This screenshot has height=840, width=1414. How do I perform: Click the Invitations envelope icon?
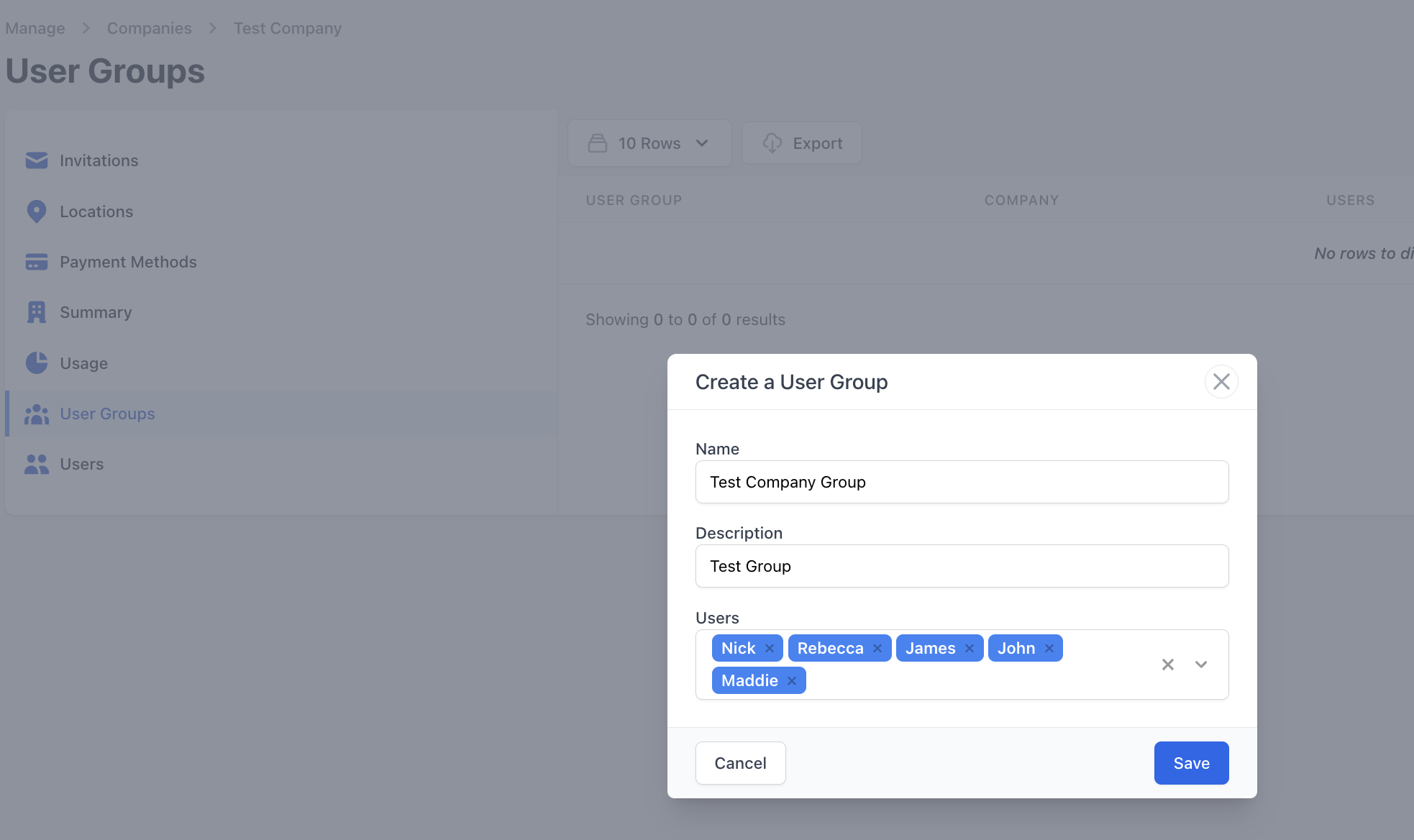37,160
